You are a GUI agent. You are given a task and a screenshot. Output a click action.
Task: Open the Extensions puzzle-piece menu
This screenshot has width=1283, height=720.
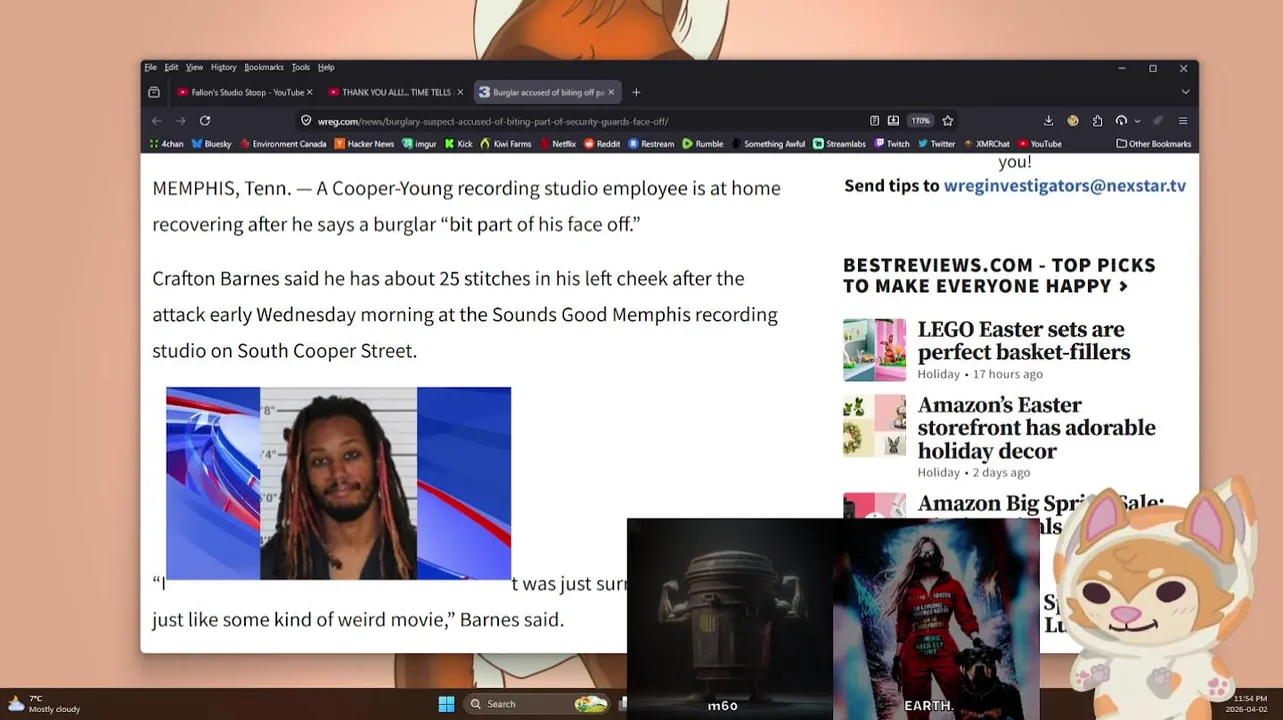(x=1097, y=121)
